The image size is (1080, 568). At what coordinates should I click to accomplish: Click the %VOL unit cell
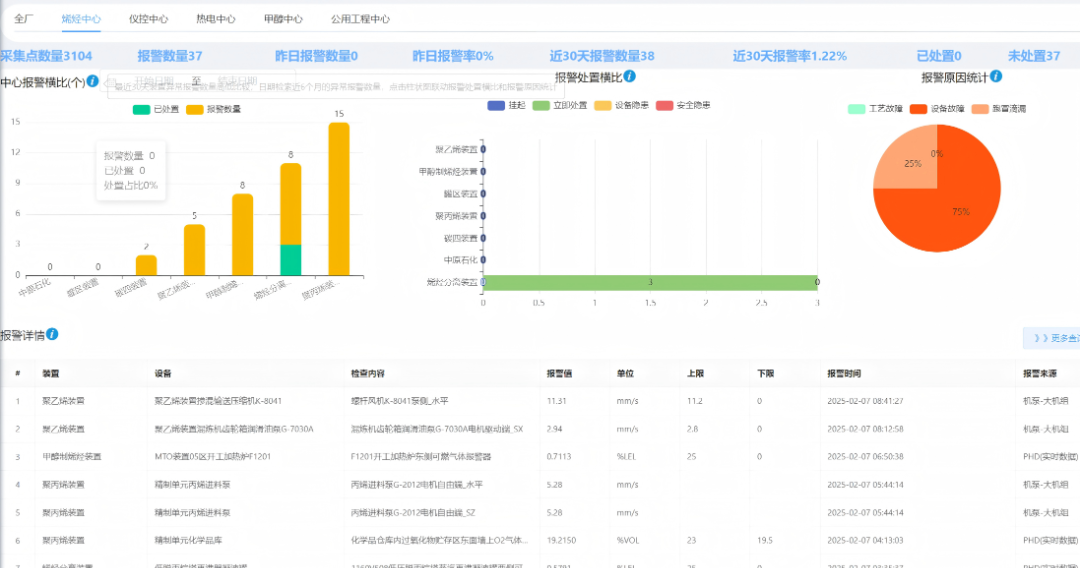point(628,540)
